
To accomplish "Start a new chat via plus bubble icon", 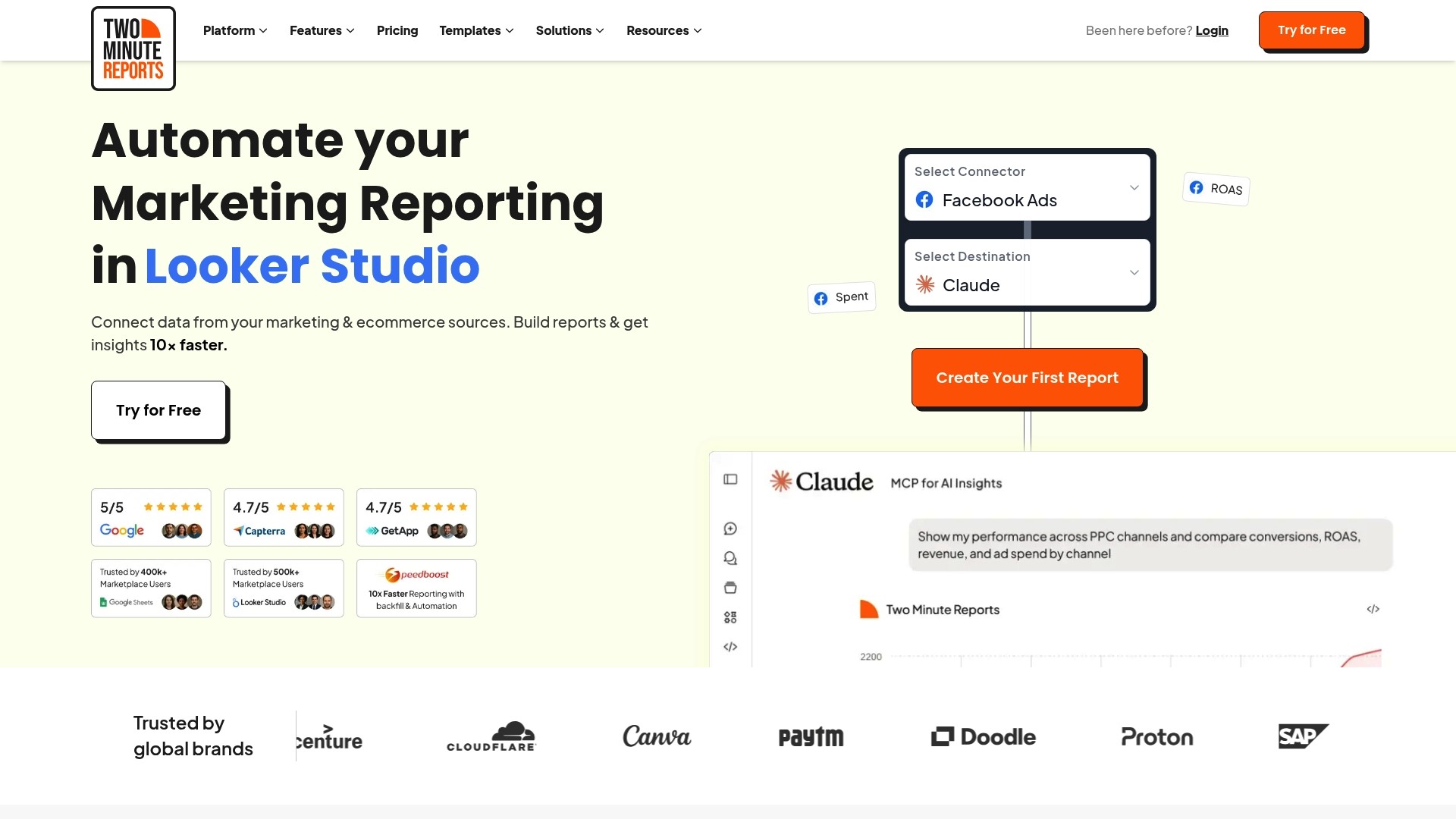I will (730, 529).
